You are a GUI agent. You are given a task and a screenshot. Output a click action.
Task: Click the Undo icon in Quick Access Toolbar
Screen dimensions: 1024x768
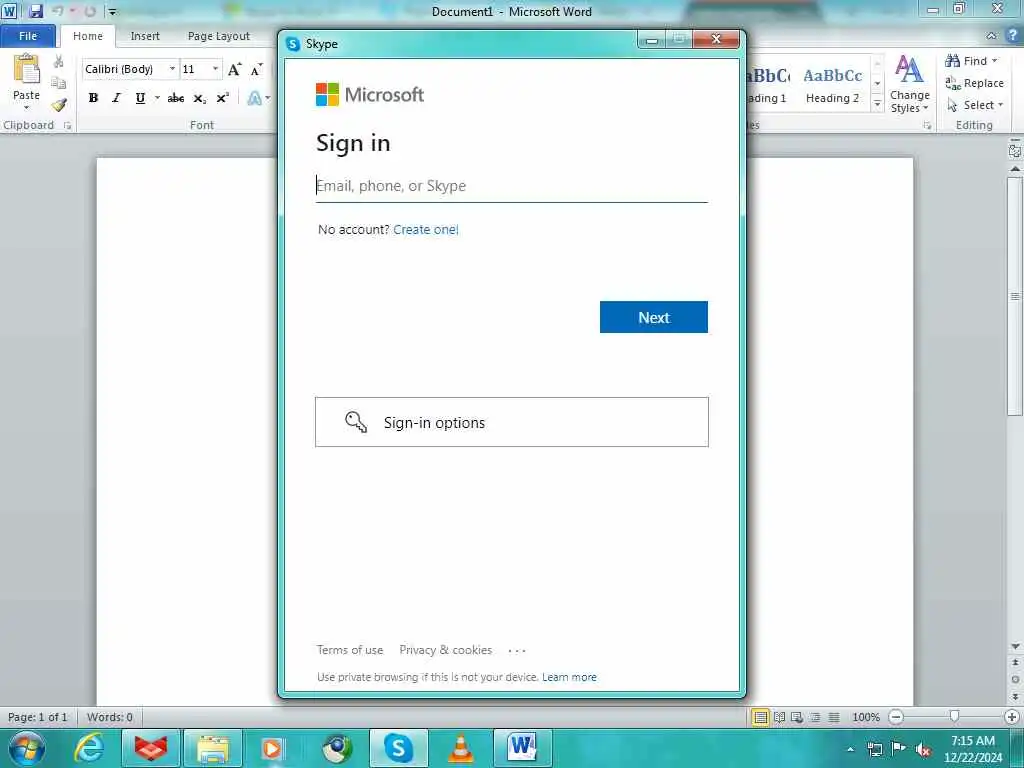pyautogui.click(x=57, y=11)
